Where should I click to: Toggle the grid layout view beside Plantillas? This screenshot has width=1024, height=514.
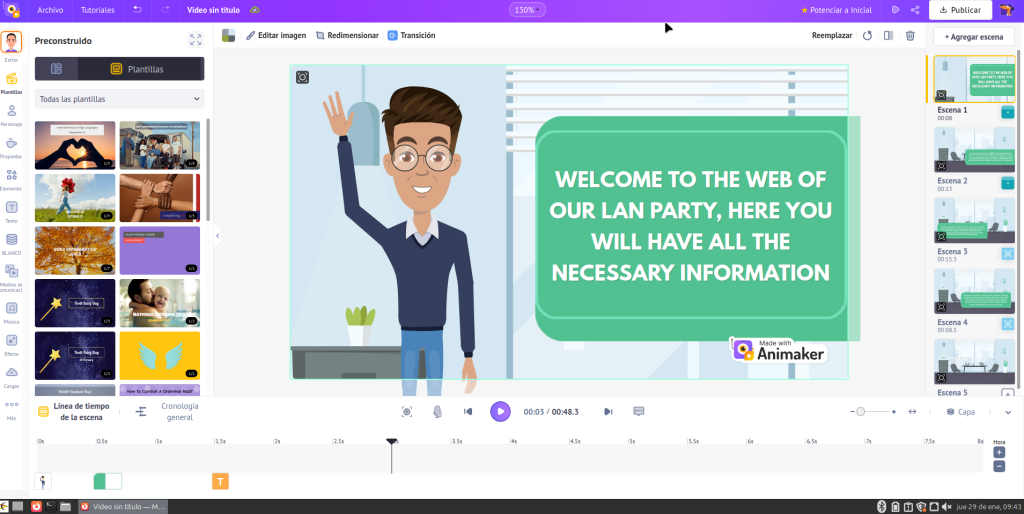57,69
